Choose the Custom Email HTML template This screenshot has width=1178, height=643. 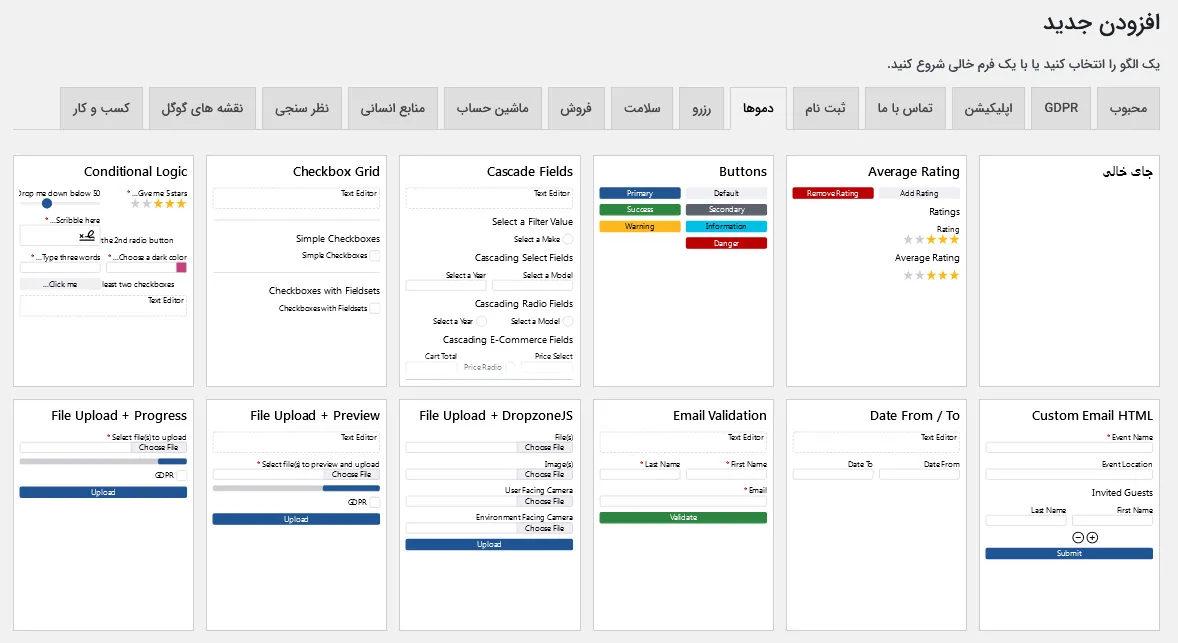(x=1069, y=515)
